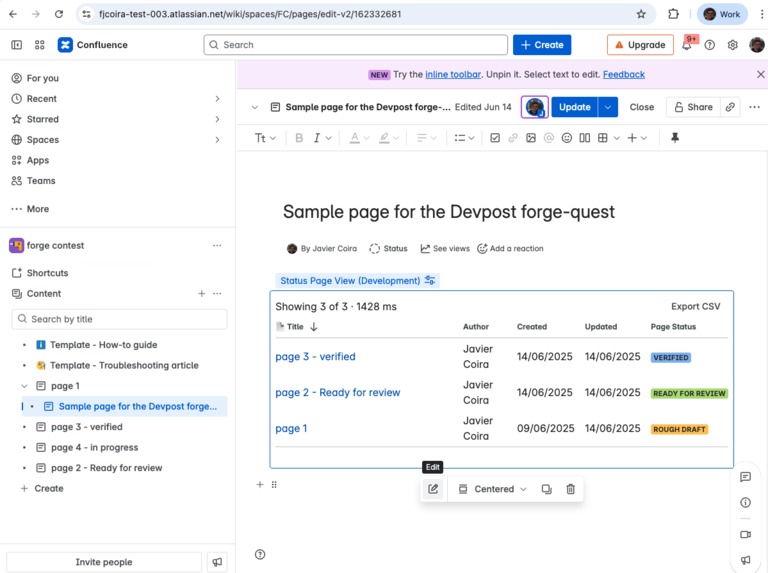Toggle the sidebar collapse icon
Screen dimensions: 768x573
[x=17, y=45]
